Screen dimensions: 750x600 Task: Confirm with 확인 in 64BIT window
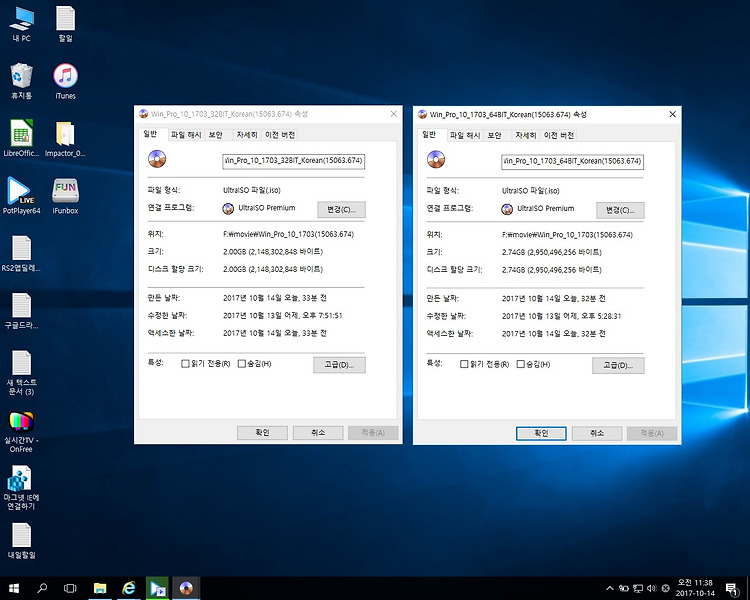click(x=541, y=433)
